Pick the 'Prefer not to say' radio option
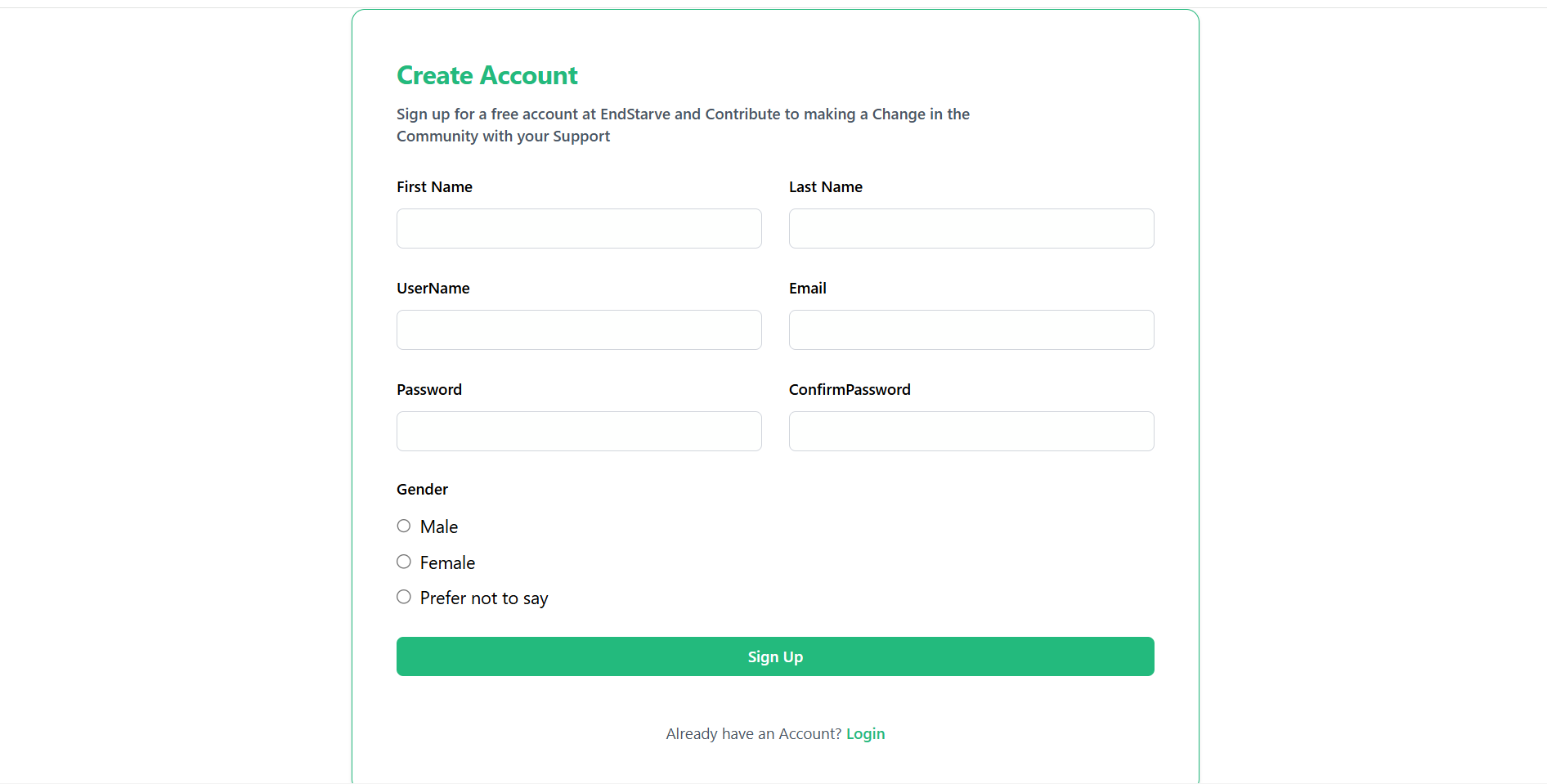This screenshot has height=784, width=1547. 404,598
